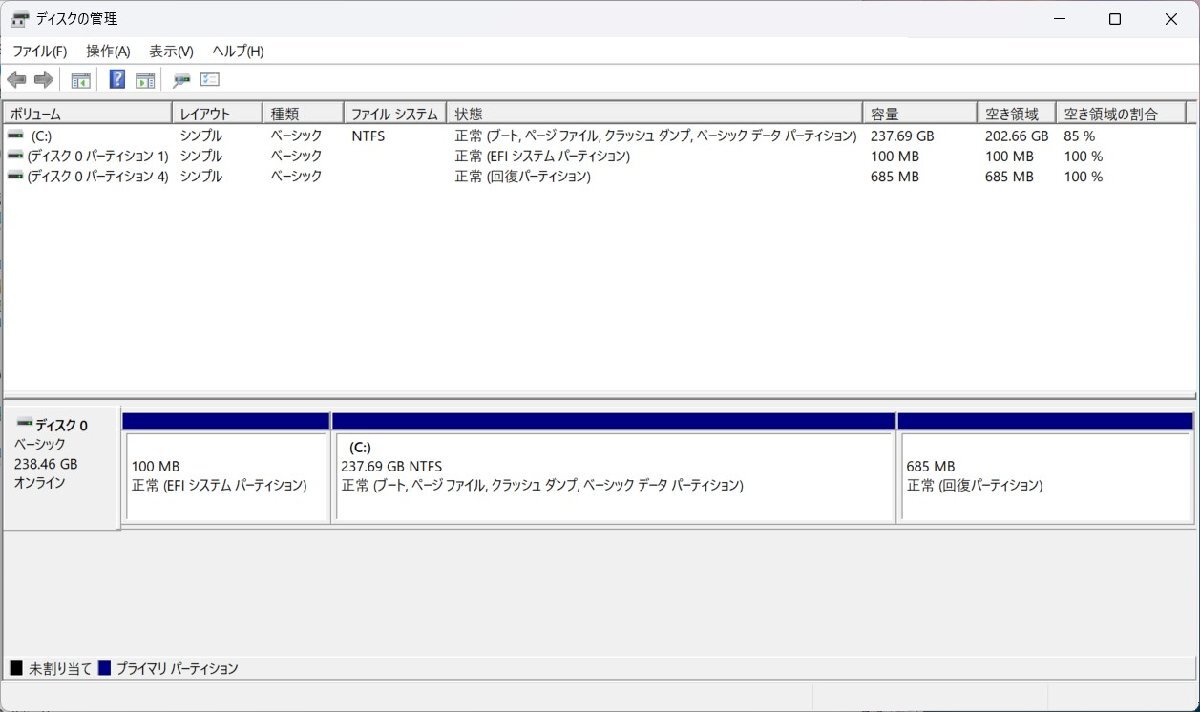Select the 685 MB 回復パーティション block

click(1045, 470)
